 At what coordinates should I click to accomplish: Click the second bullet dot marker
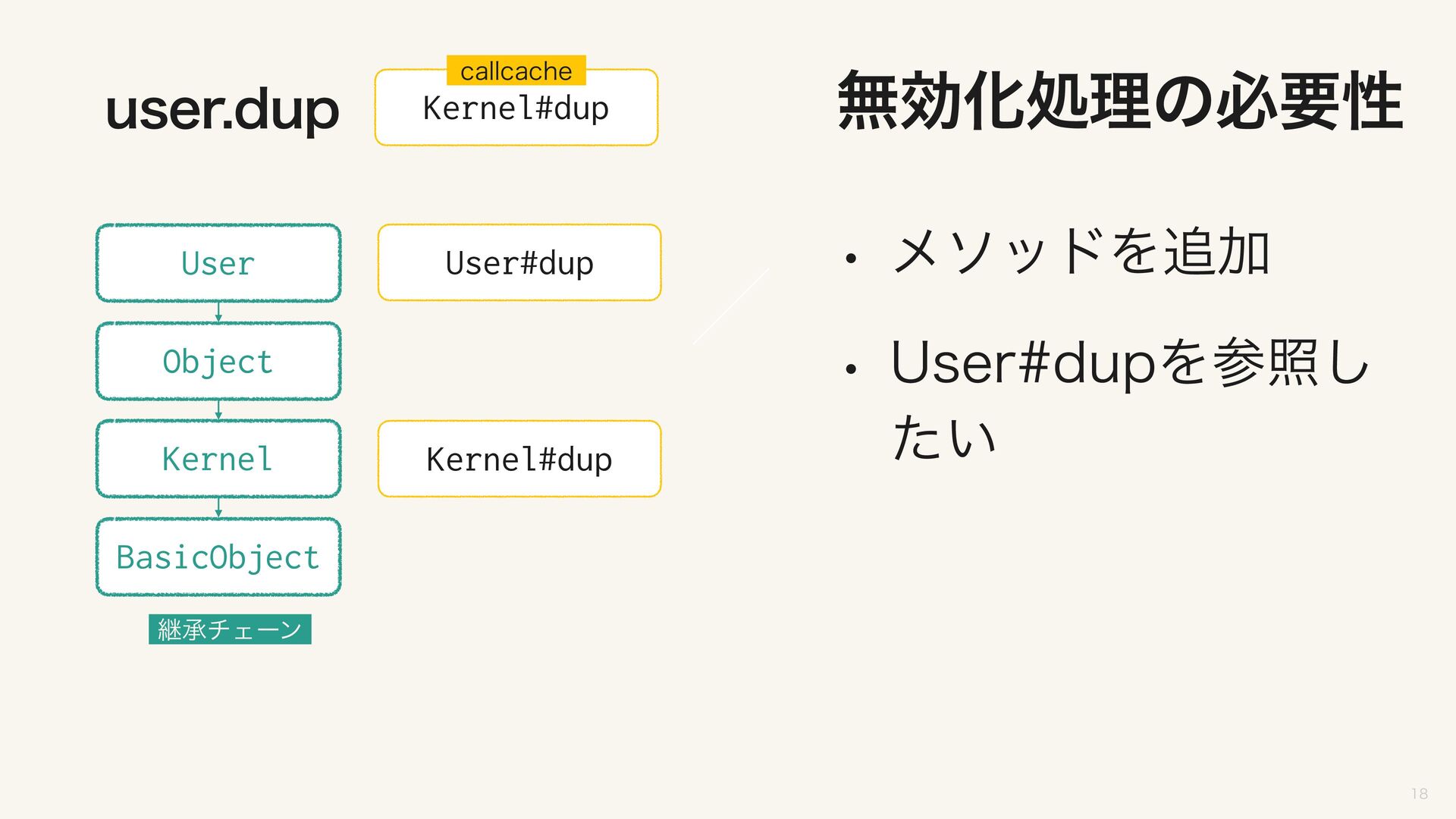click(851, 370)
